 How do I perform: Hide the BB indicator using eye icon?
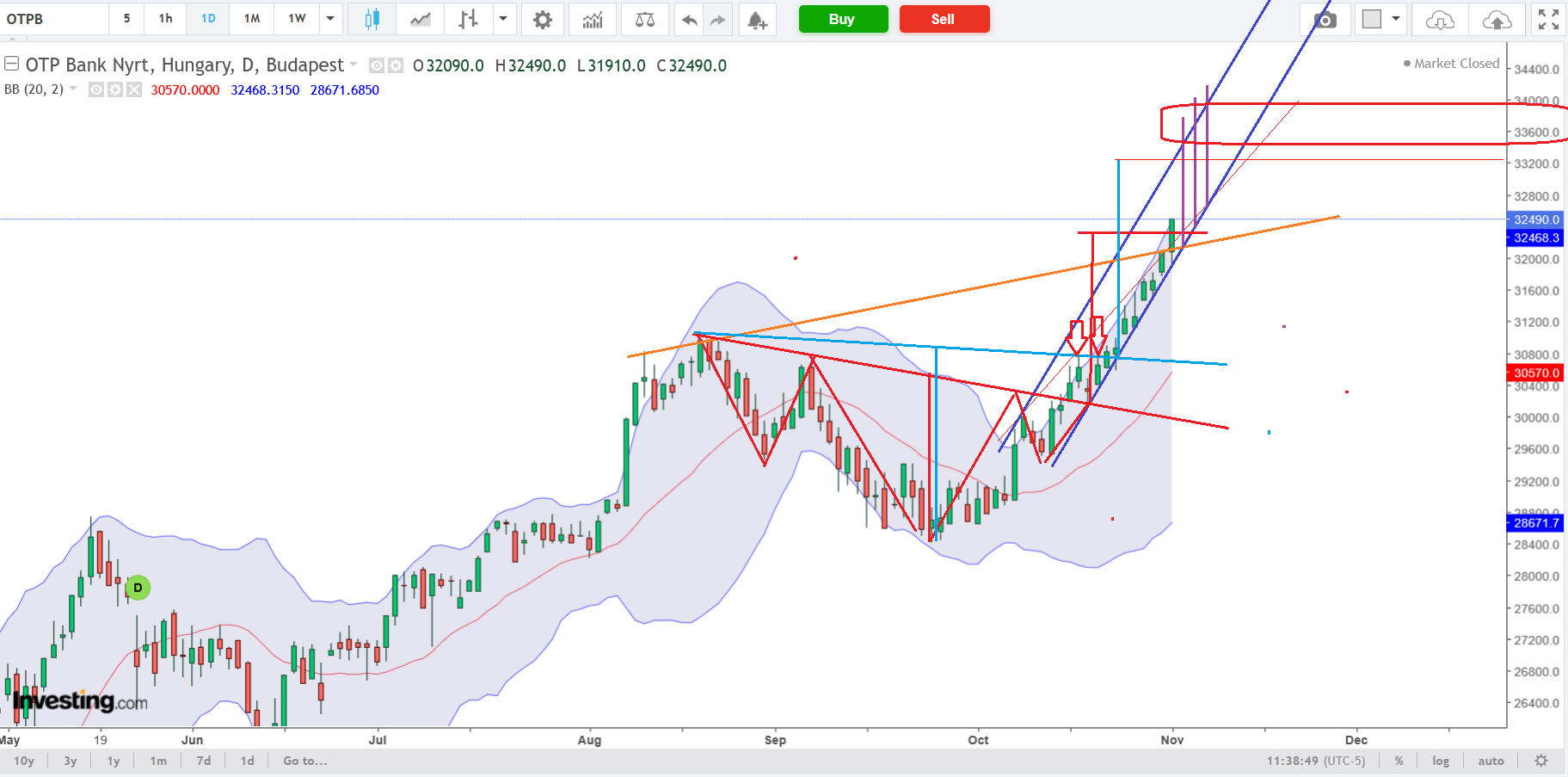(96, 89)
